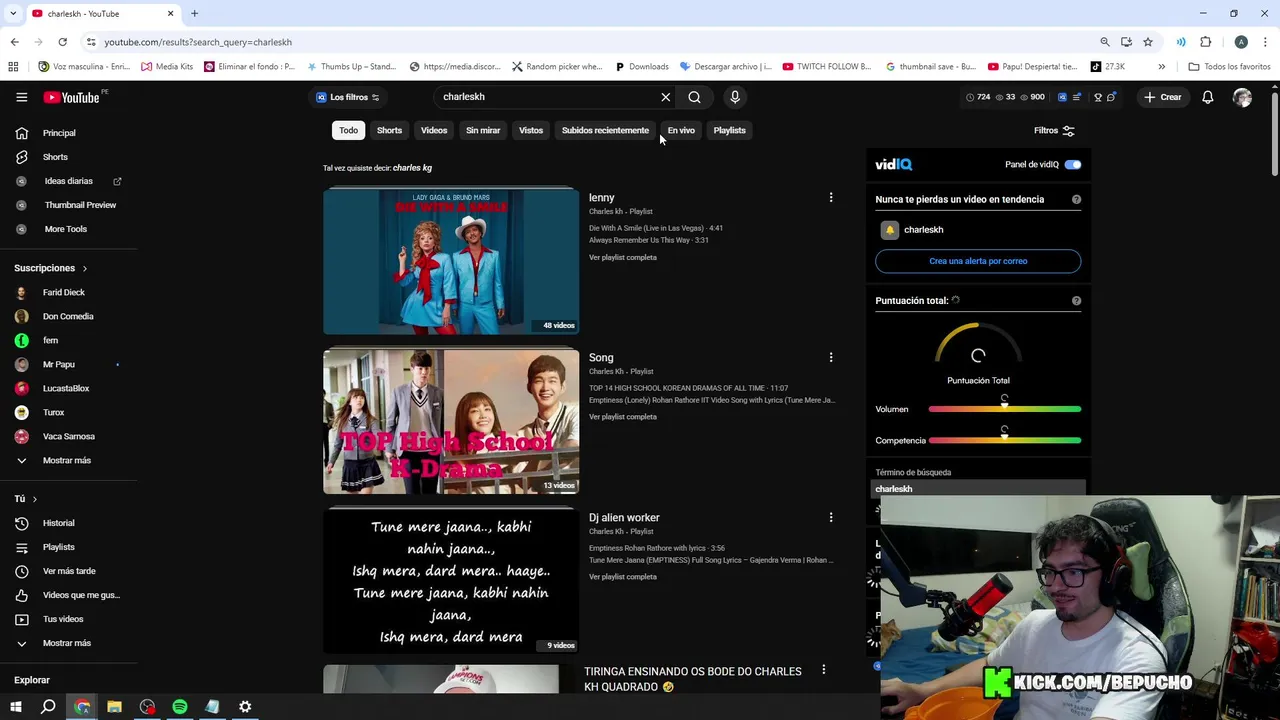Click Competencia gauge bar

tap(1004, 440)
